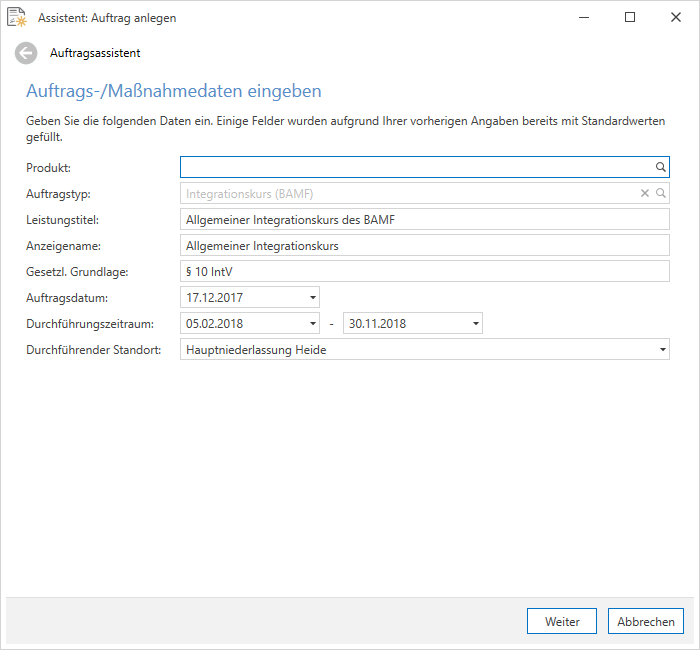Screen dimensions: 700x650
Task: Minimize the assistant window
Action: (x=584, y=17)
